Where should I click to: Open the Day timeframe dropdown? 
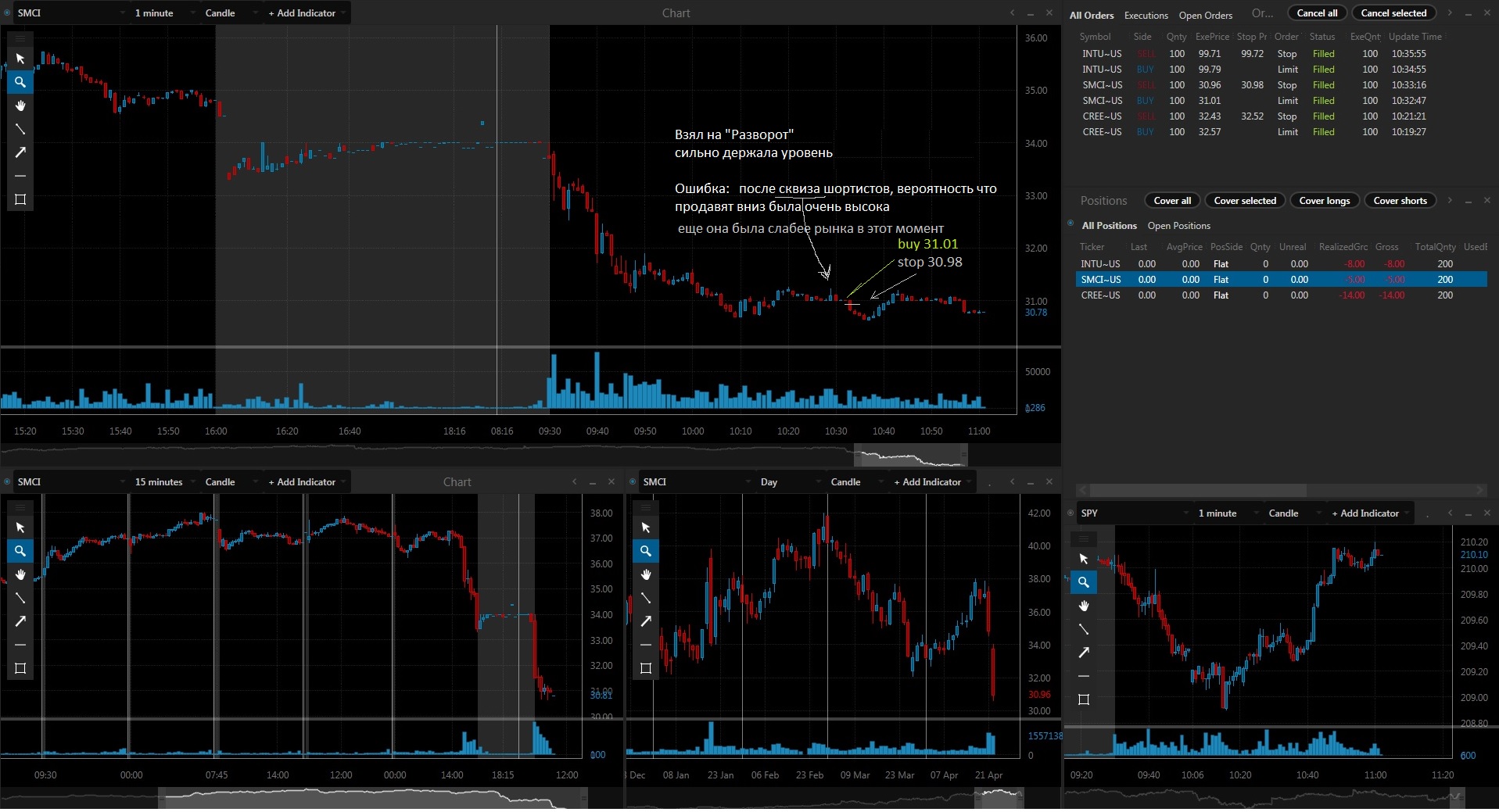[790, 481]
